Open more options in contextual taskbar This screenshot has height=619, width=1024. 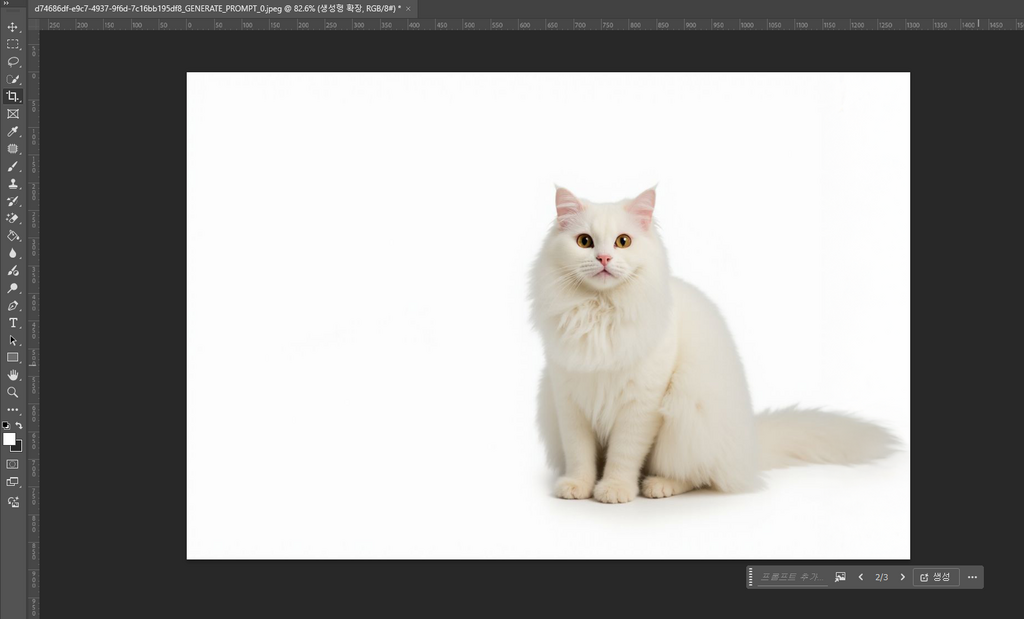(x=972, y=577)
